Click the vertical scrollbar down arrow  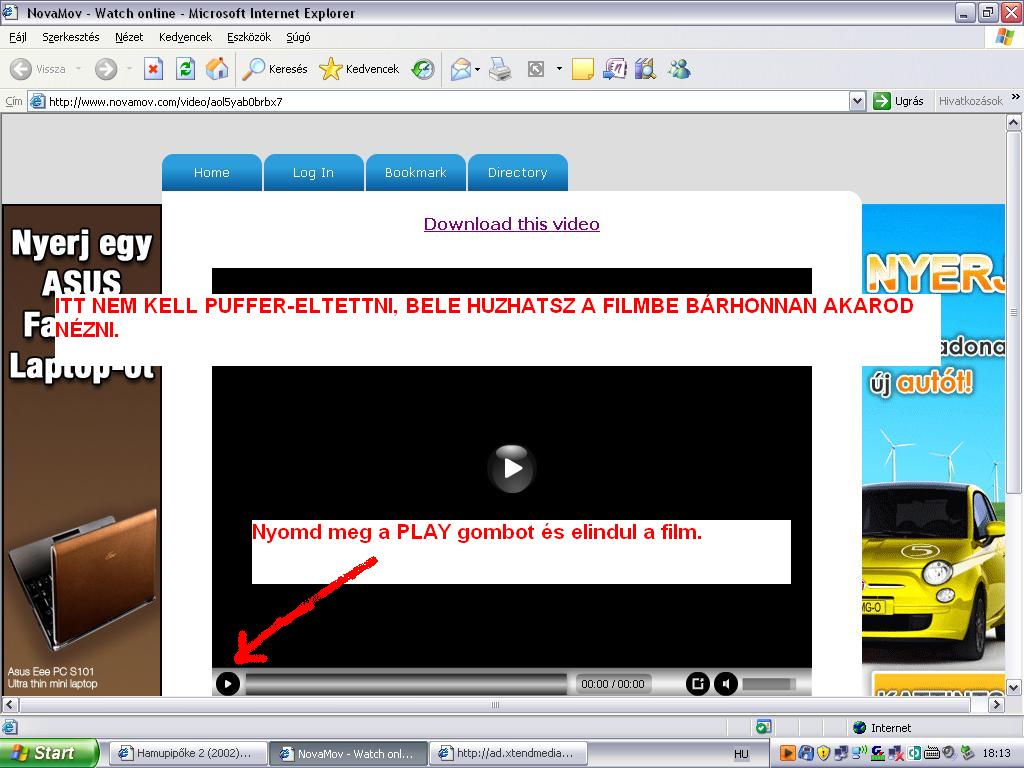coord(1014,687)
